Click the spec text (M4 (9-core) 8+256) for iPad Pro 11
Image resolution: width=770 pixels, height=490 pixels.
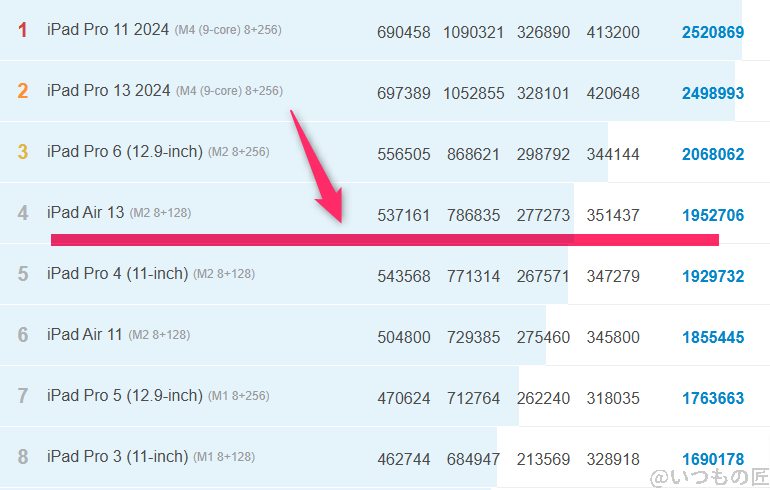coord(228,30)
